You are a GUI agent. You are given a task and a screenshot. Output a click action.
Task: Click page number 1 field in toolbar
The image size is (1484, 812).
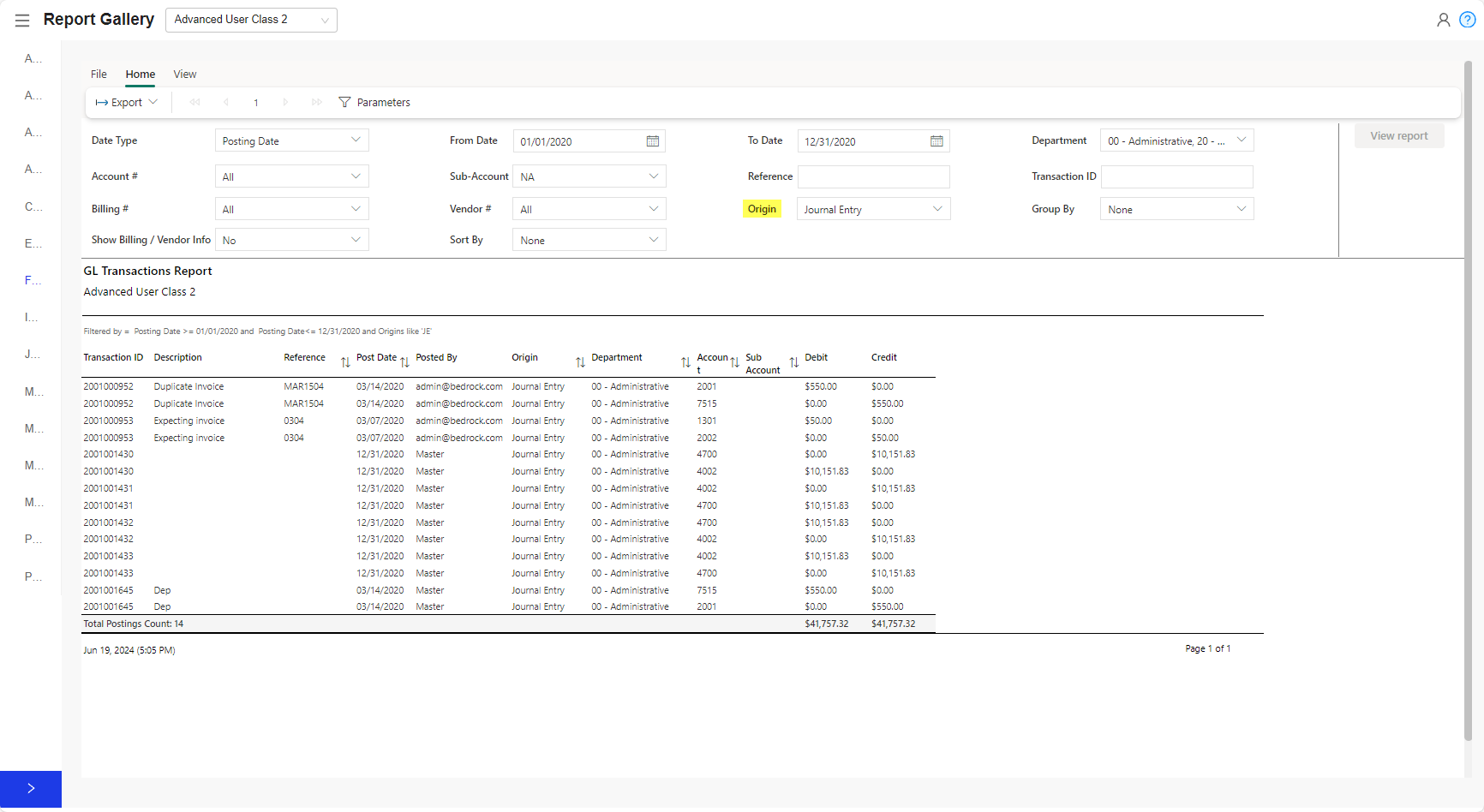[256, 102]
